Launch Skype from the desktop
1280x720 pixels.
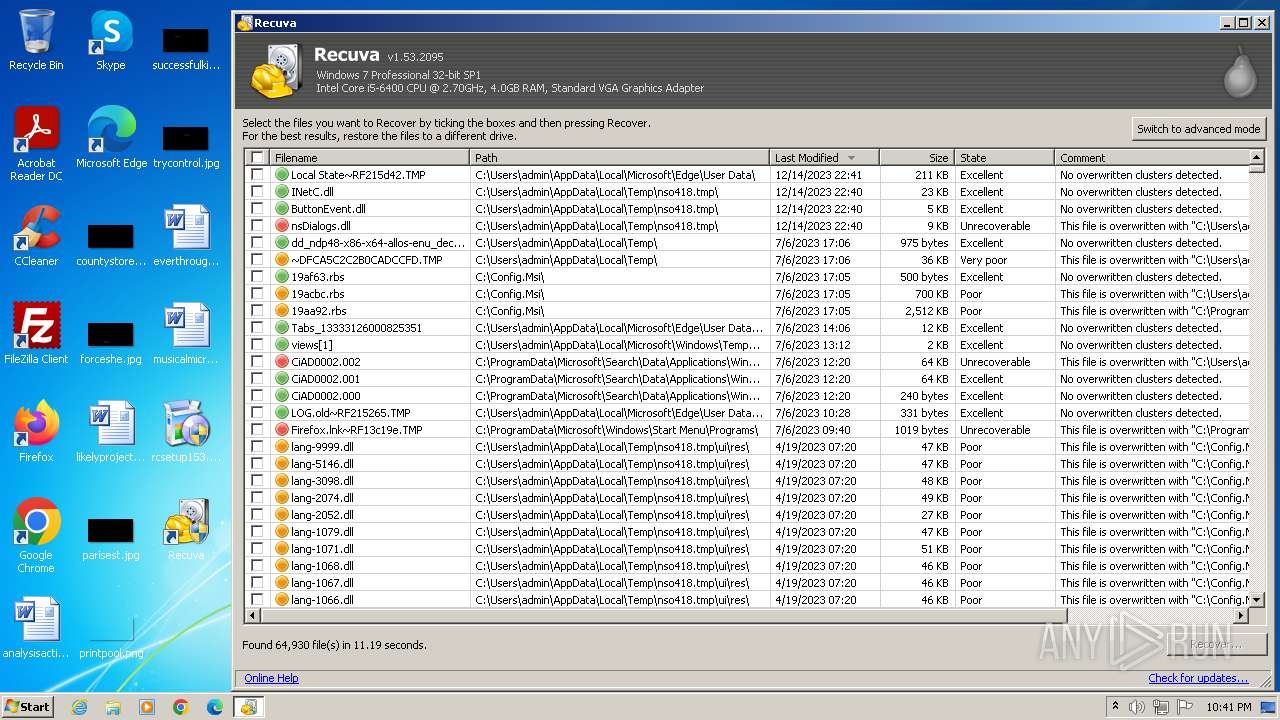coord(111,40)
